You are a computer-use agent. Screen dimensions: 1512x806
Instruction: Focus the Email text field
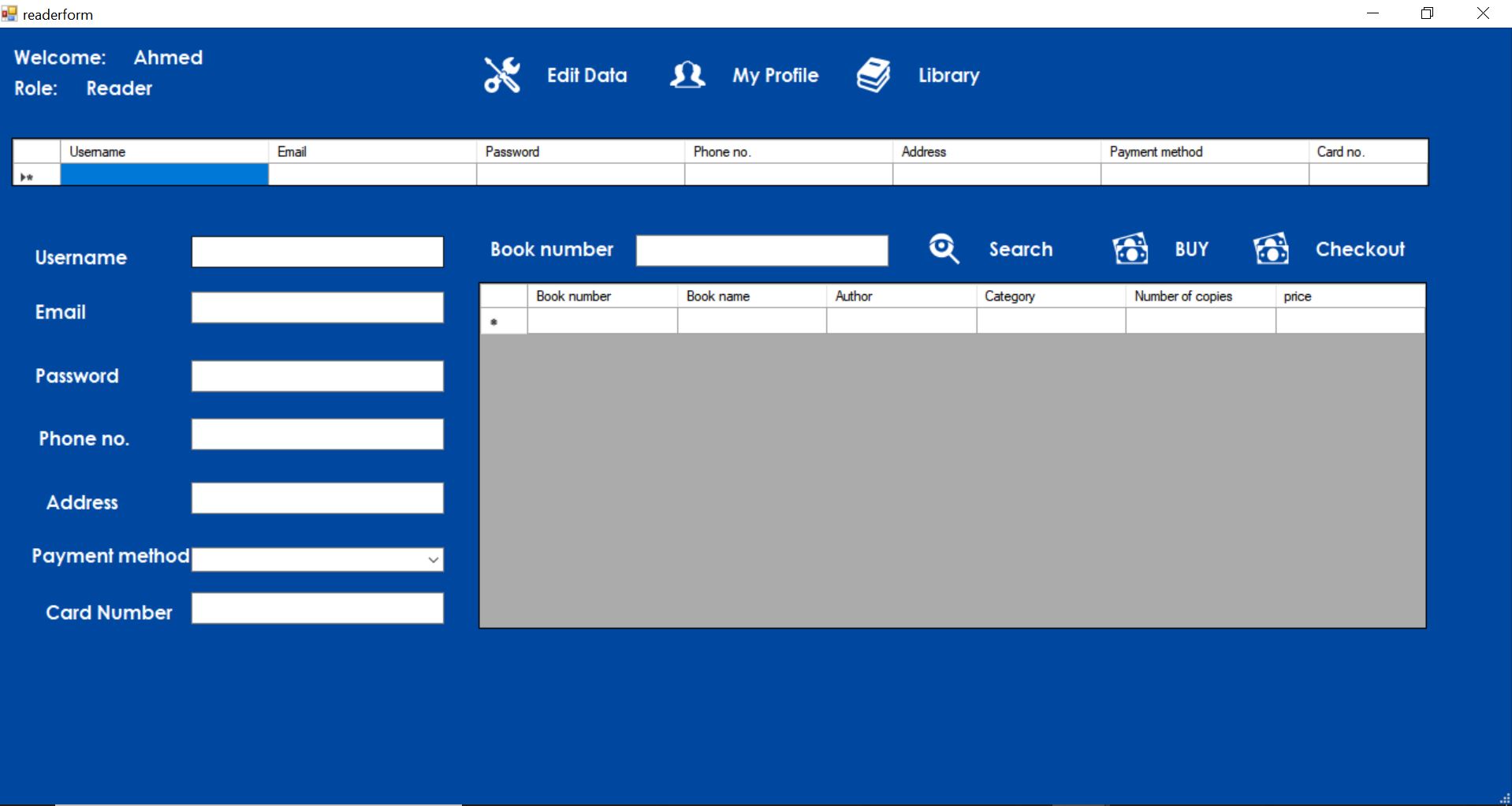318,308
